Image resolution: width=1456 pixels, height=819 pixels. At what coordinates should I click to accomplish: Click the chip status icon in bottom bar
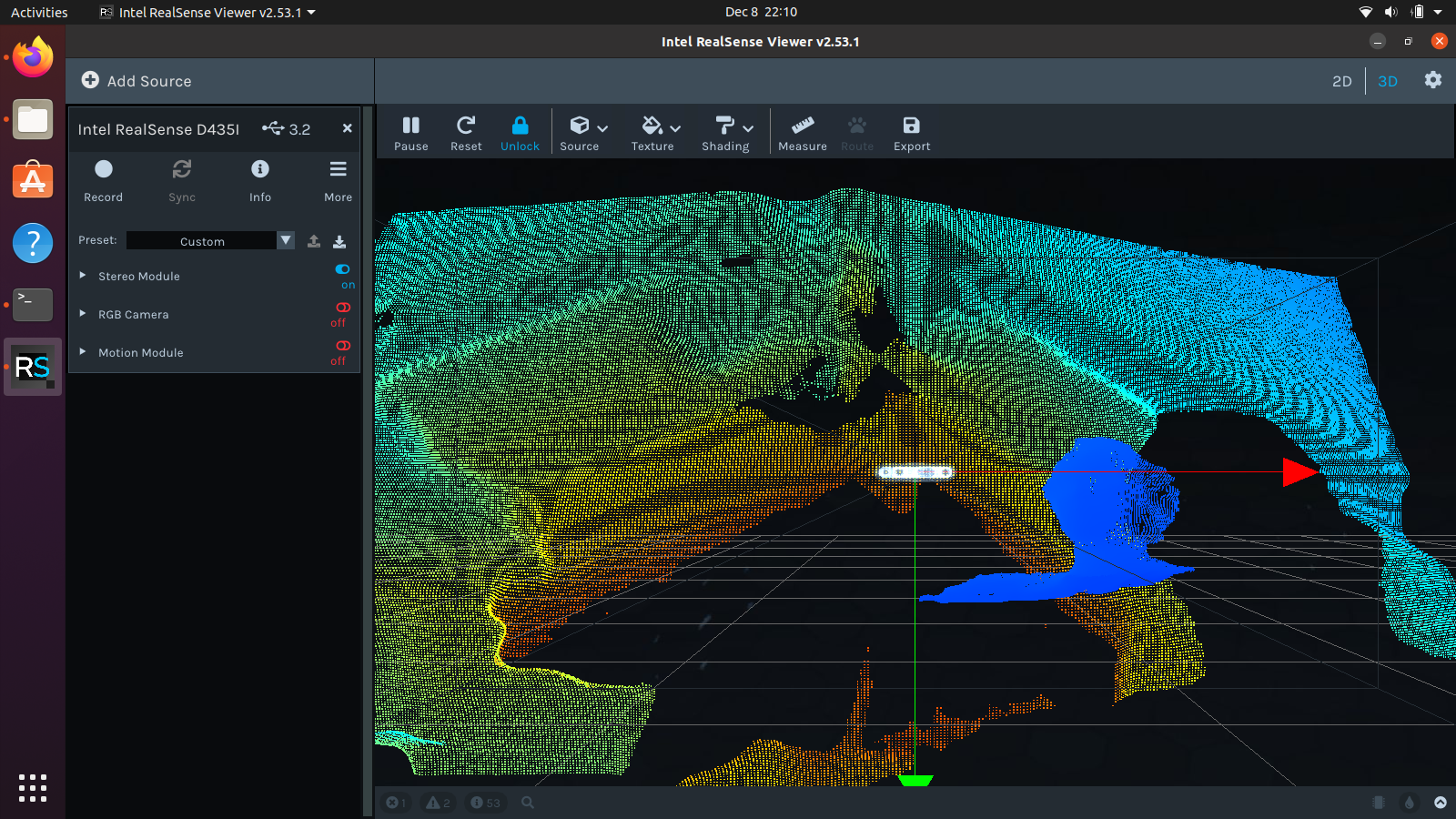(1379, 803)
